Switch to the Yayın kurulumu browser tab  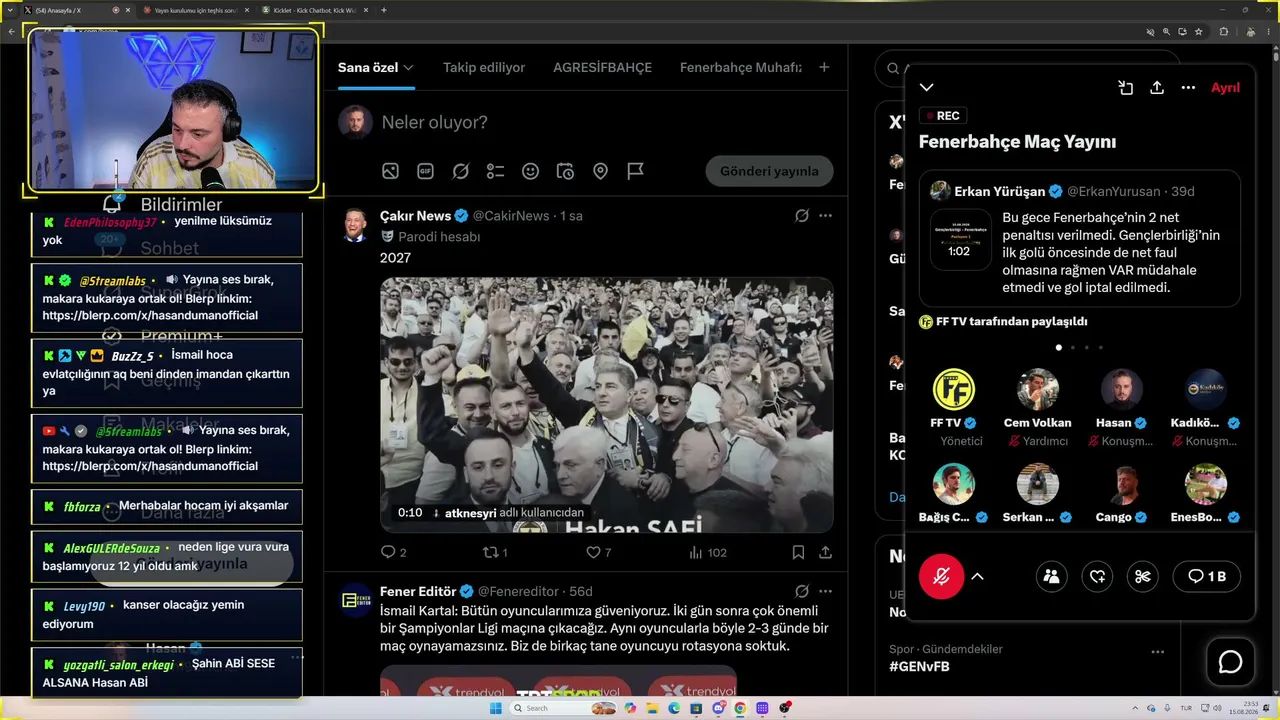pyautogui.click(x=195, y=10)
